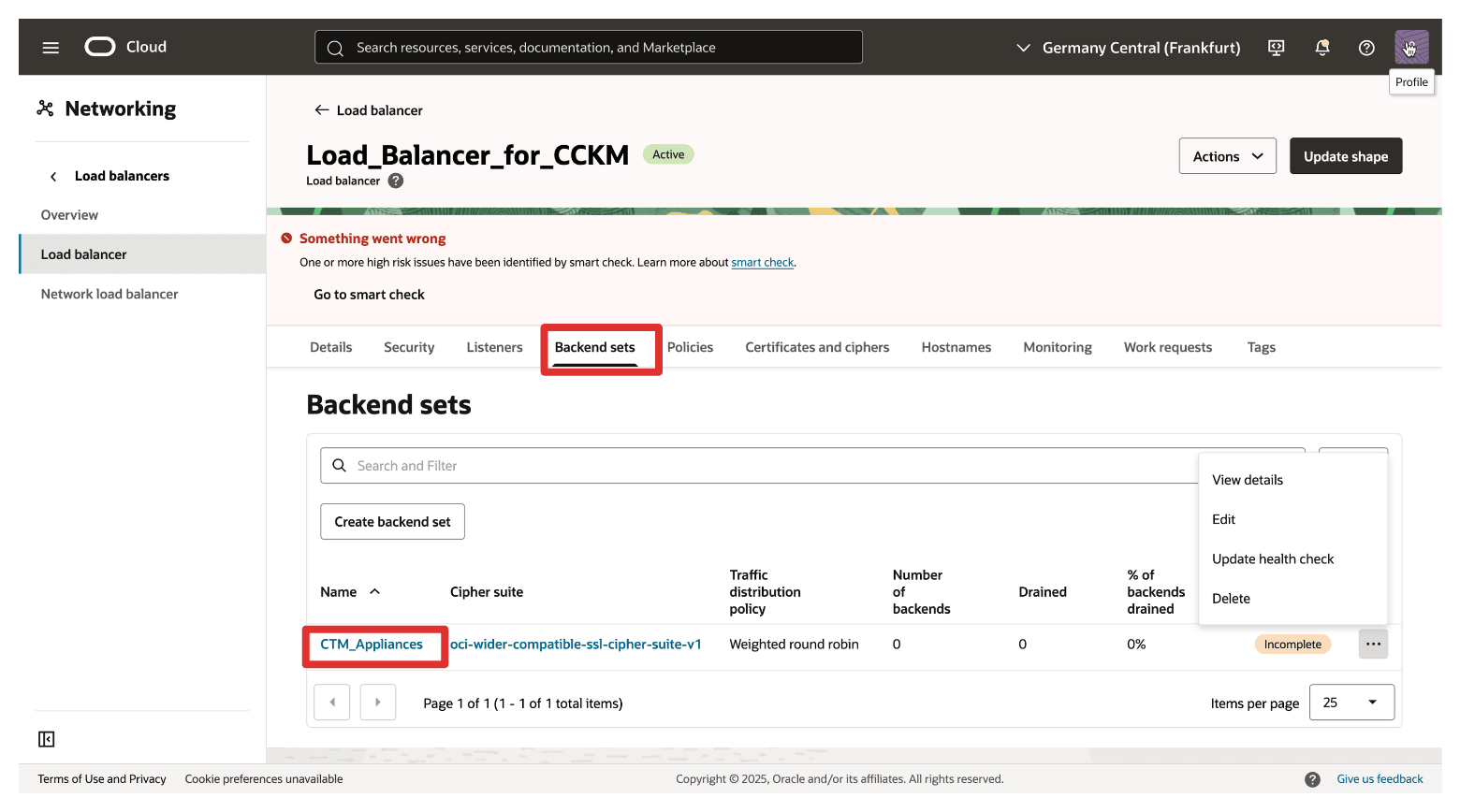The image size is (1460, 812).
Task: Open the Items per page dropdown
Action: point(1351,703)
